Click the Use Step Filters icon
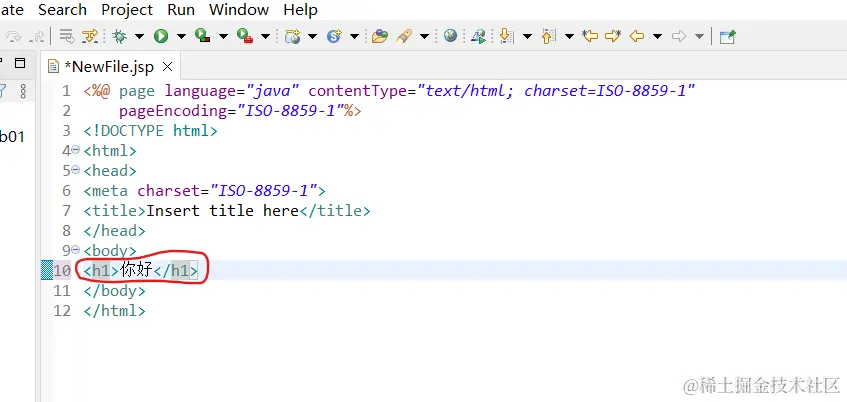The image size is (847, 402). coord(90,36)
